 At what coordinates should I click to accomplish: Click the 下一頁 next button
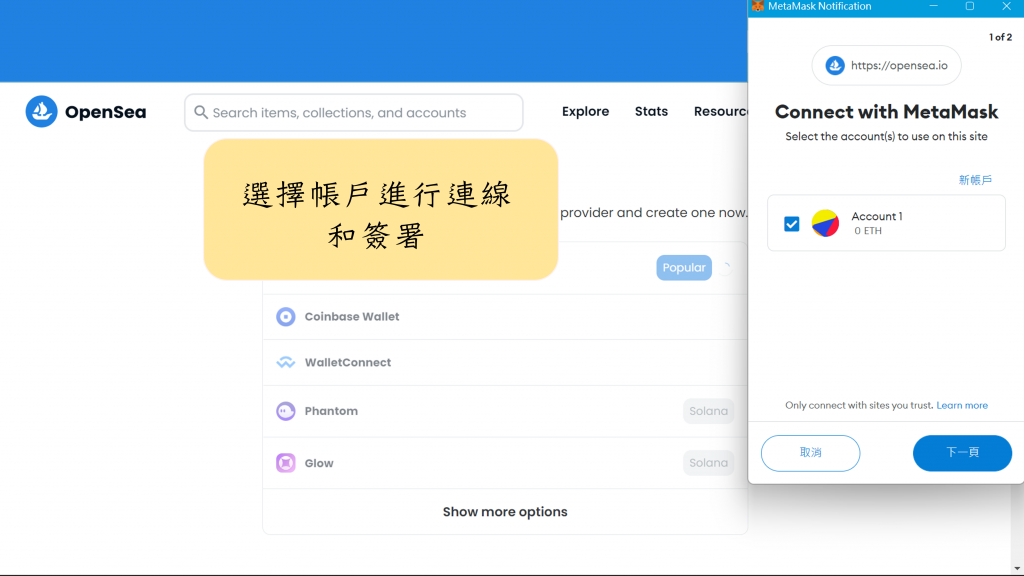pos(962,453)
